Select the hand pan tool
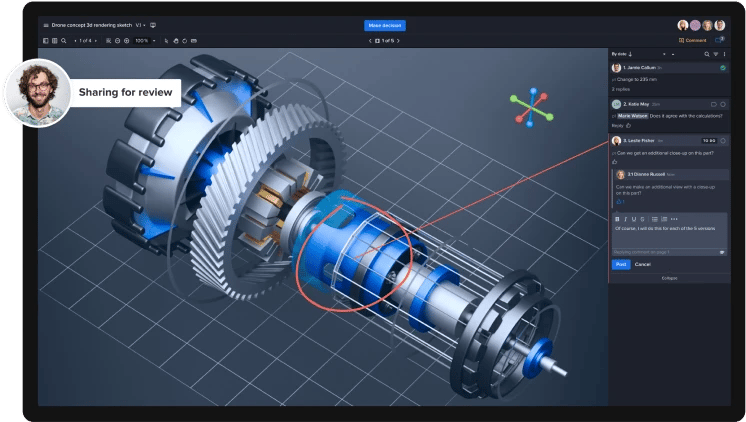Screen dimensions: 746x422 pyautogui.click(x=173, y=41)
